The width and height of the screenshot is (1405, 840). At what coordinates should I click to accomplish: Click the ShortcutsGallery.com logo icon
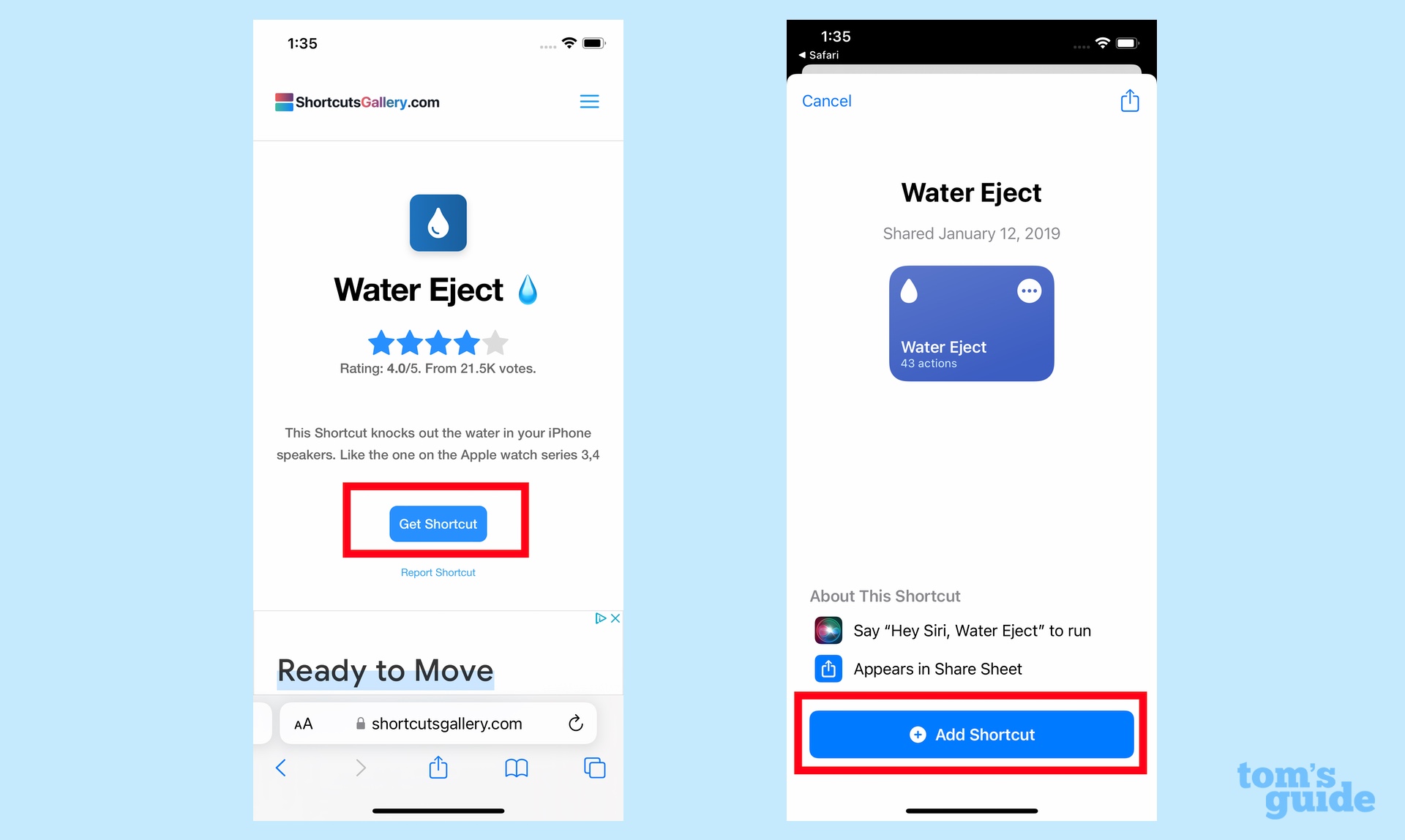282,102
